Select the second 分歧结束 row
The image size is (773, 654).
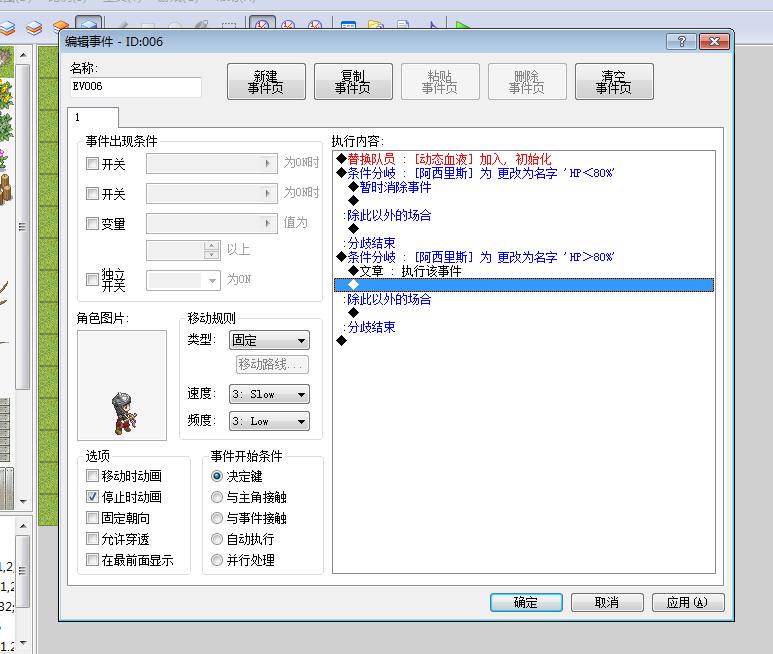point(524,327)
